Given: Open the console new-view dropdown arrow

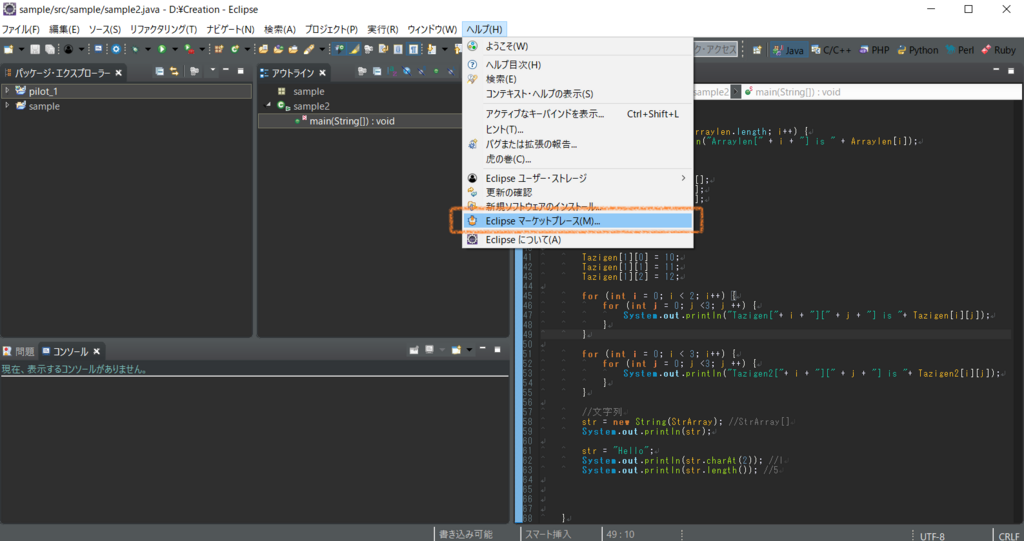Looking at the screenshot, I should [469, 350].
